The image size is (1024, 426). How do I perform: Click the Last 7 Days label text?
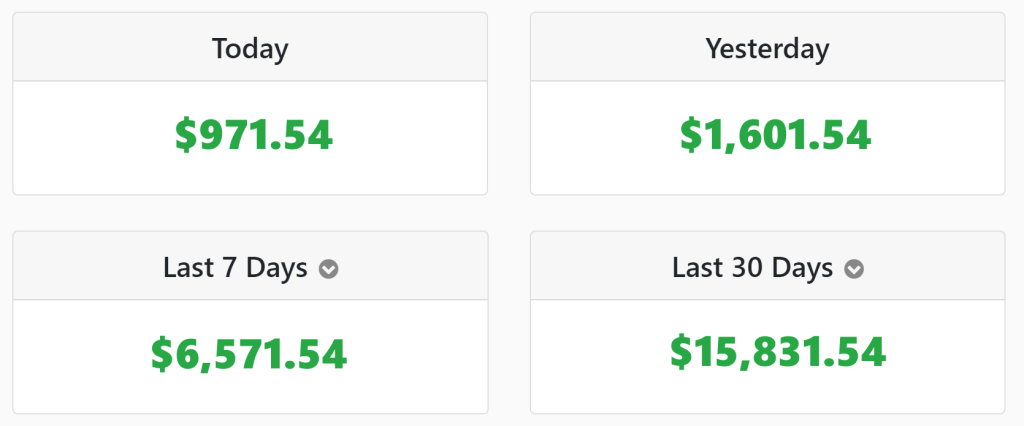point(235,268)
